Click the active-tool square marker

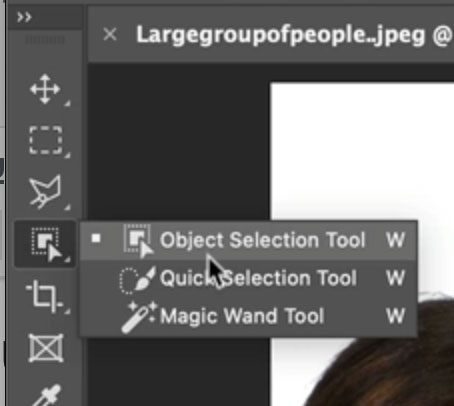pos(96,238)
